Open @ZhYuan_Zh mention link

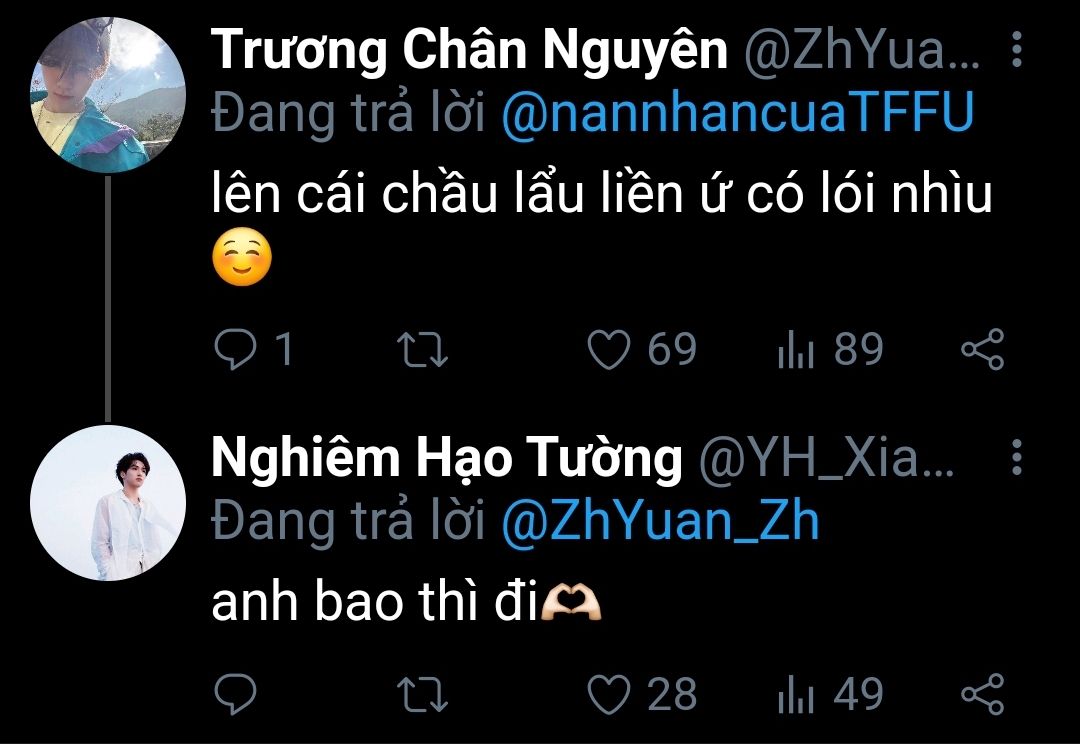click(x=661, y=522)
